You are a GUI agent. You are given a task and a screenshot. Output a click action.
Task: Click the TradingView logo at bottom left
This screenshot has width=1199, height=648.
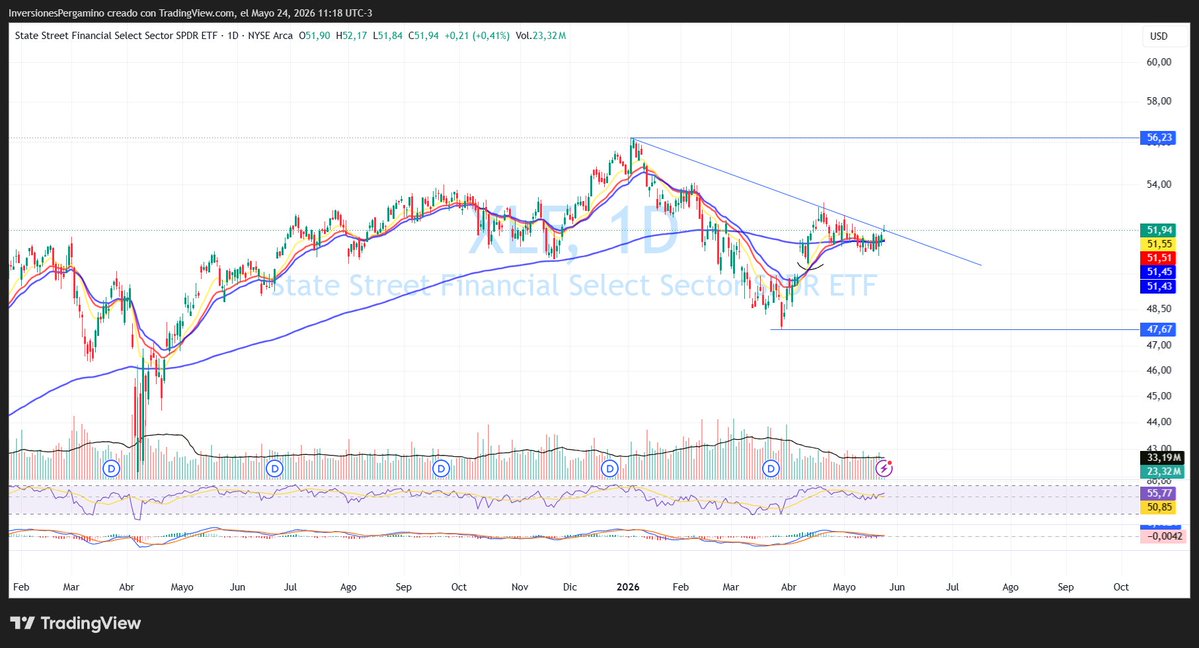(76, 623)
